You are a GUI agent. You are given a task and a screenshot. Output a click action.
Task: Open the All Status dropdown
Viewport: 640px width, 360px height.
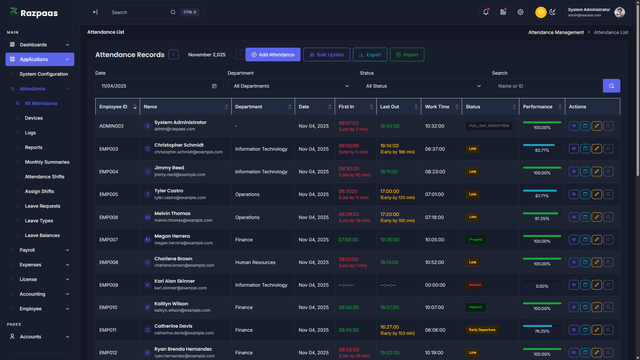point(423,86)
